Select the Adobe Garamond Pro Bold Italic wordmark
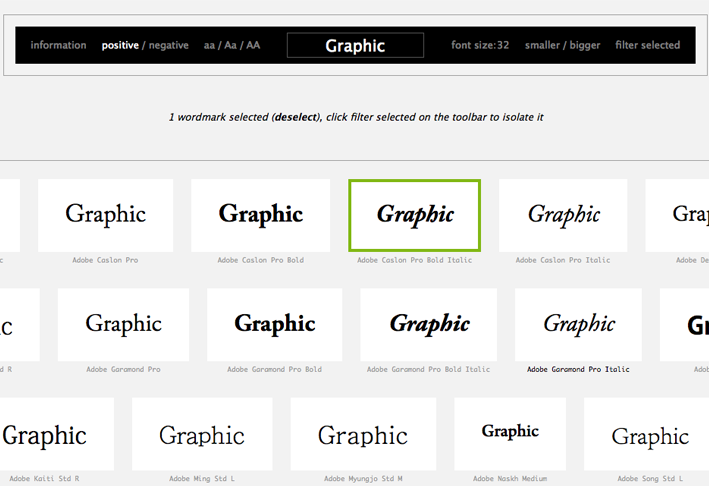This screenshot has width=709, height=486. pos(429,325)
